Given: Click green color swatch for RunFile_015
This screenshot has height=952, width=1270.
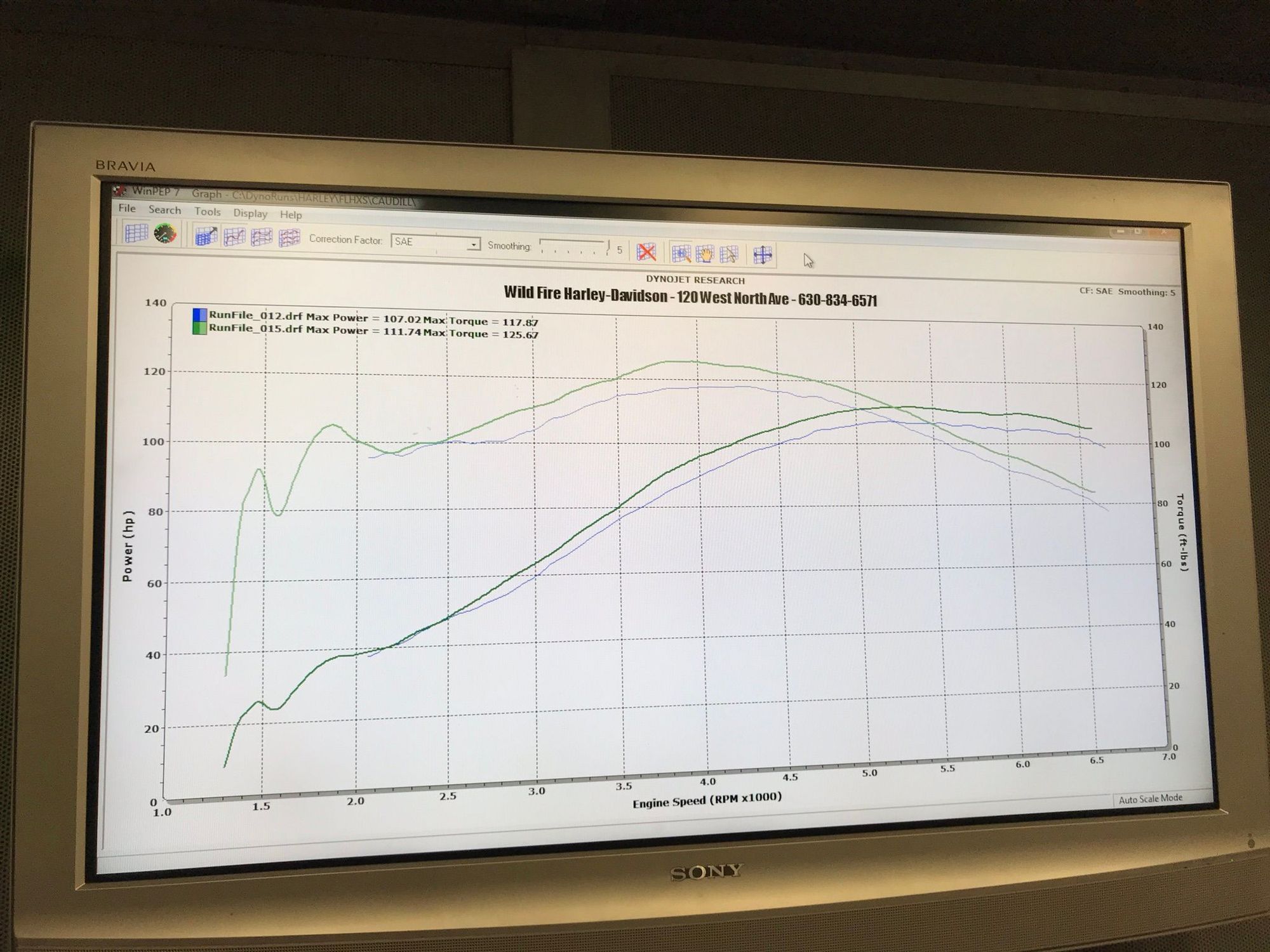Looking at the screenshot, I should (x=199, y=327).
